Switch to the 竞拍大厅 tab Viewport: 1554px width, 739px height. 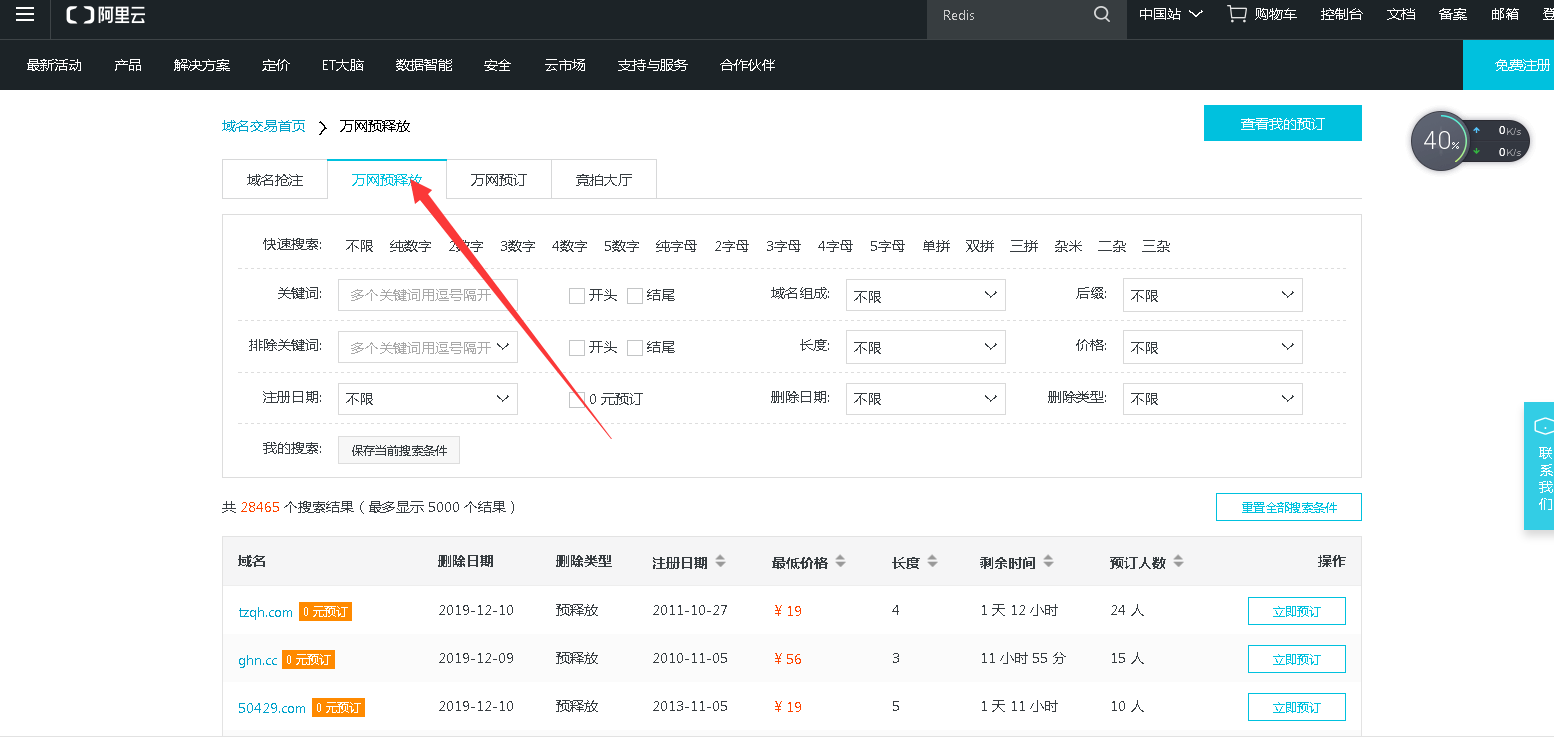click(604, 179)
